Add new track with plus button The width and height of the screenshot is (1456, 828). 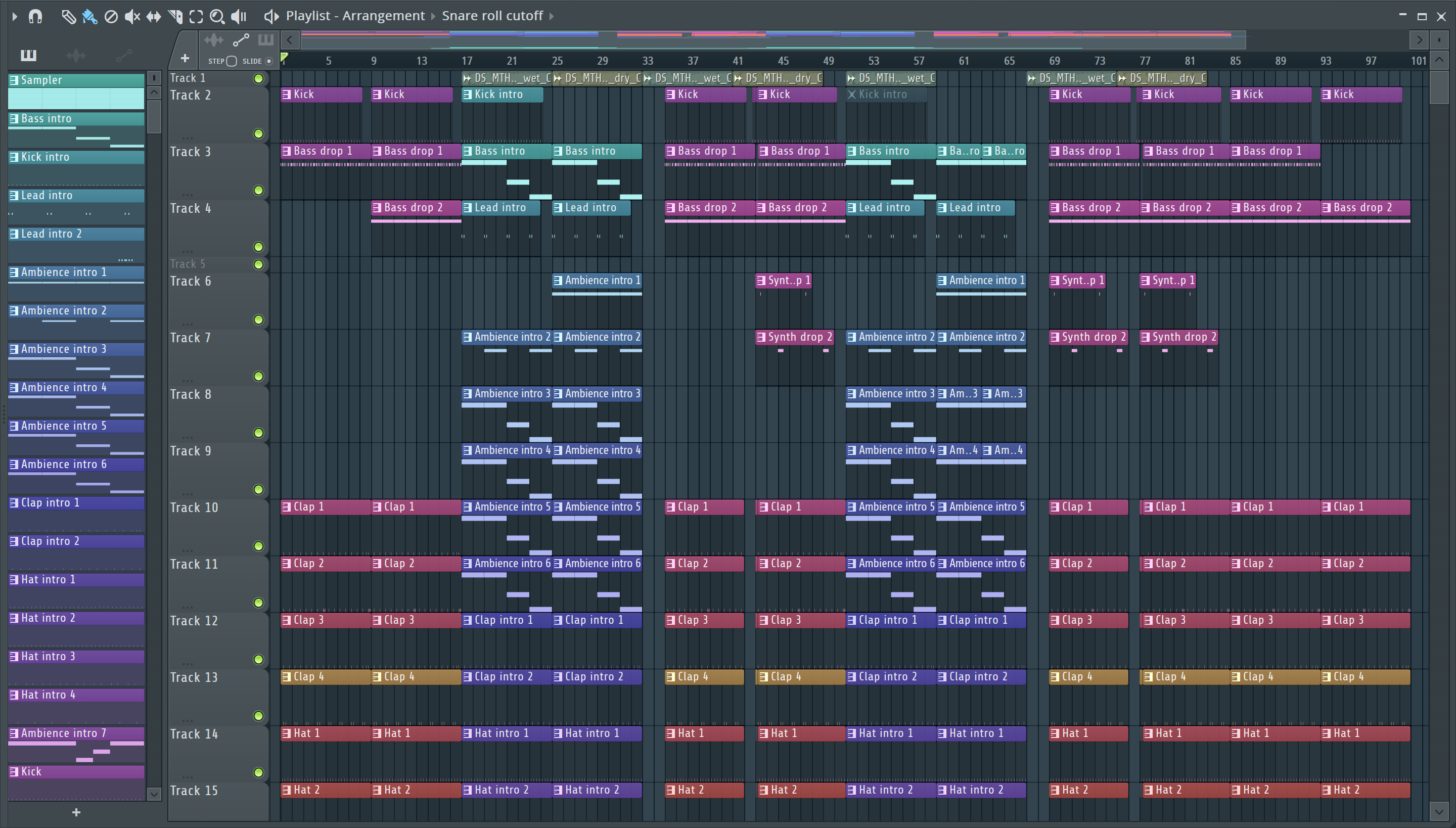(185, 58)
